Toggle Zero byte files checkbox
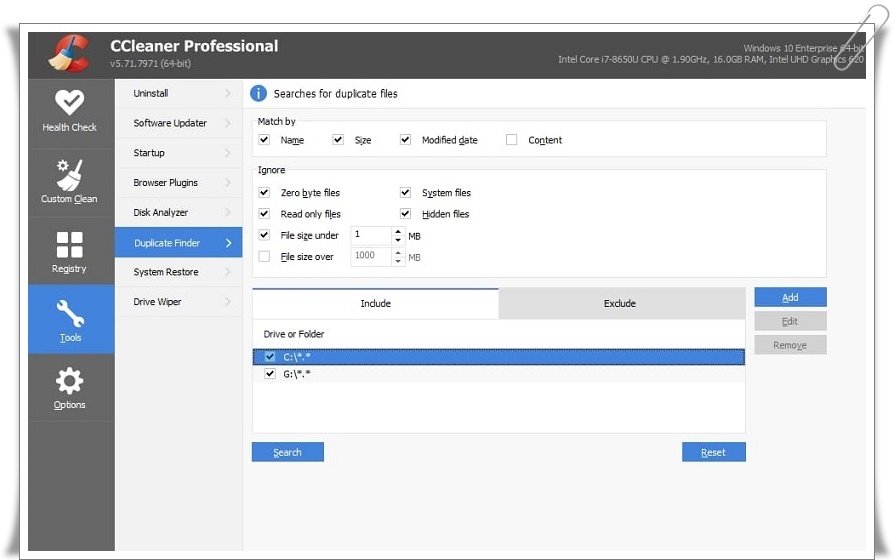 (264, 192)
